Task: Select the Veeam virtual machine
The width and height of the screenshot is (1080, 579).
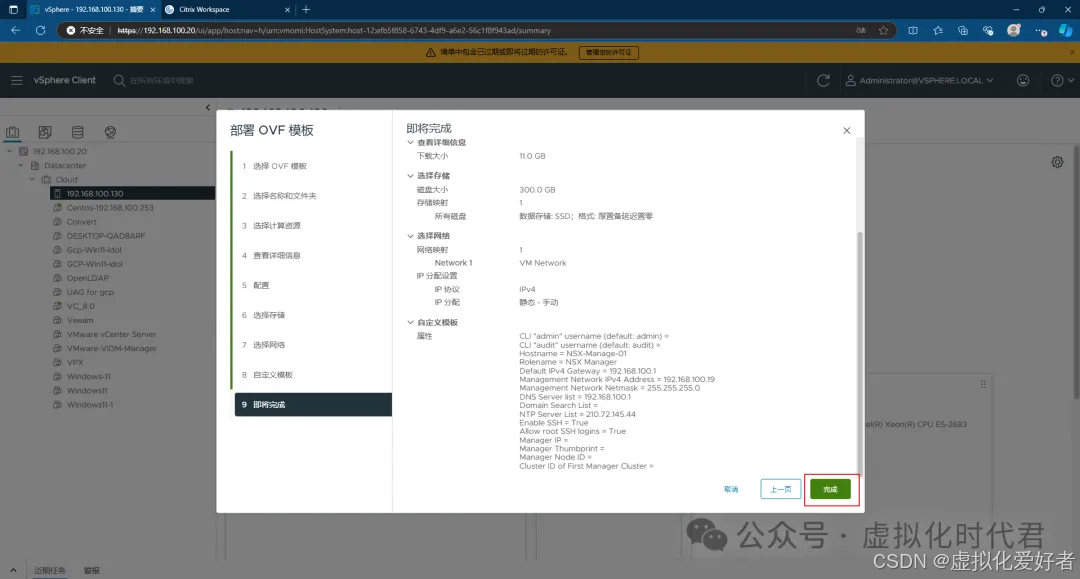Action: [79, 320]
